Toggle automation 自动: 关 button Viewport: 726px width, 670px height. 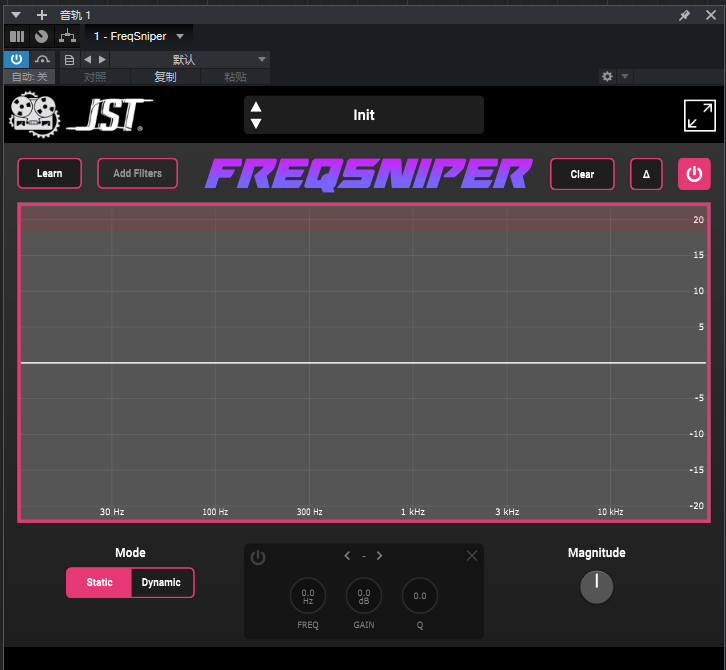30,77
